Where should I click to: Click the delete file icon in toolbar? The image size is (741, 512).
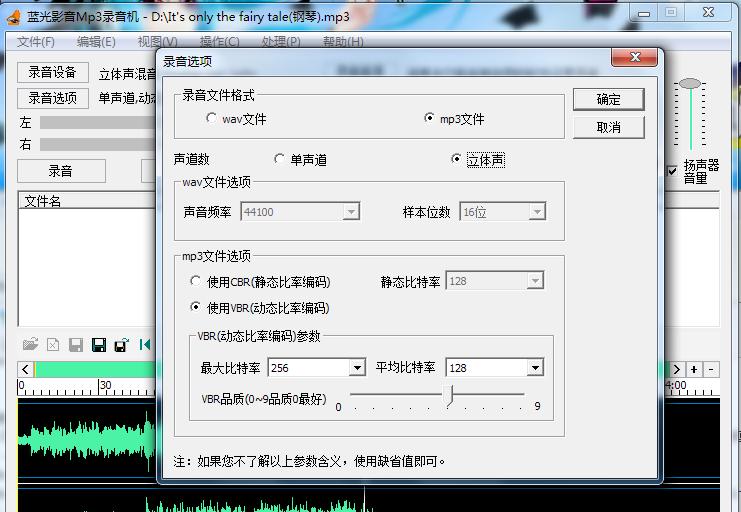[53, 345]
